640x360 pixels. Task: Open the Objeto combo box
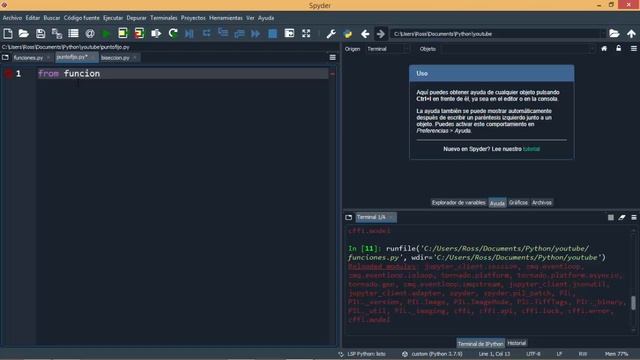click(x=518, y=49)
